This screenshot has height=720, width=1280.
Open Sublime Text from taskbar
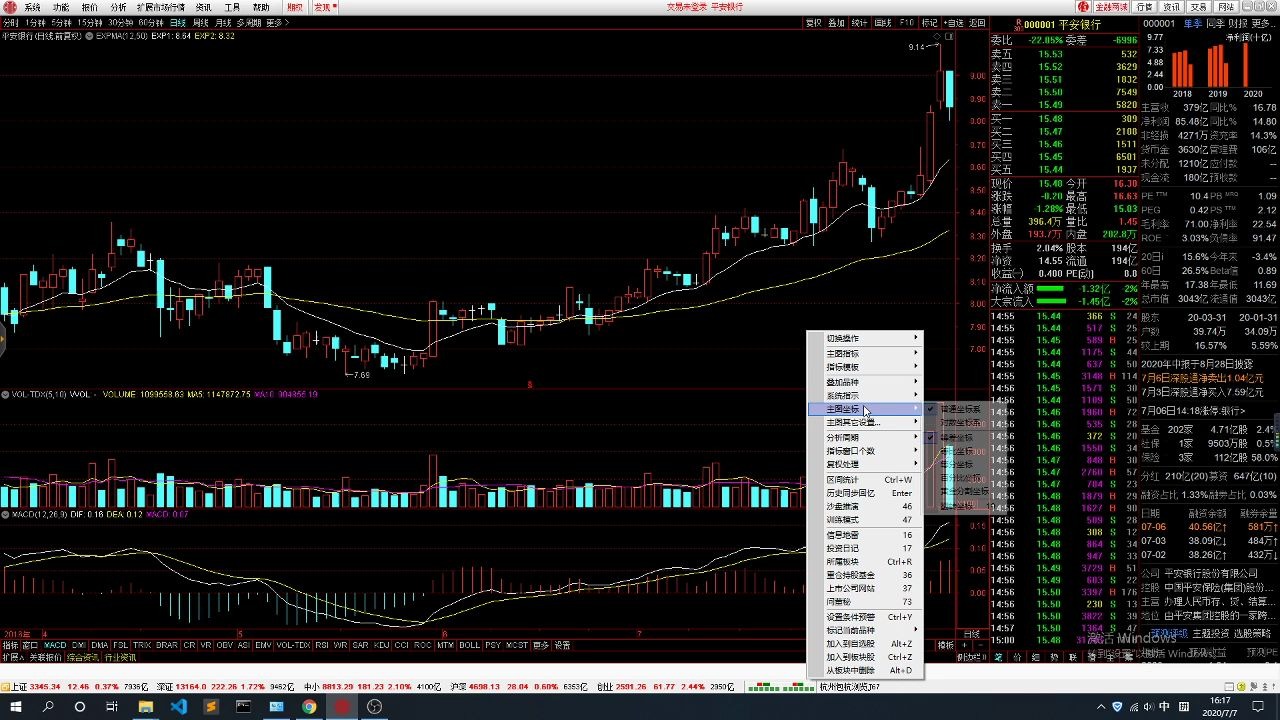[211, 706]
